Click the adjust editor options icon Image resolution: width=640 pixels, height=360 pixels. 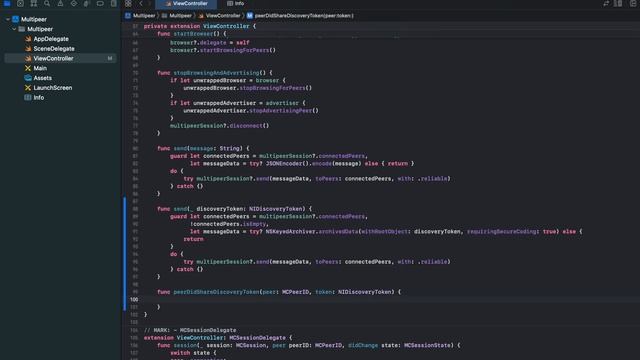click(618, 3)
